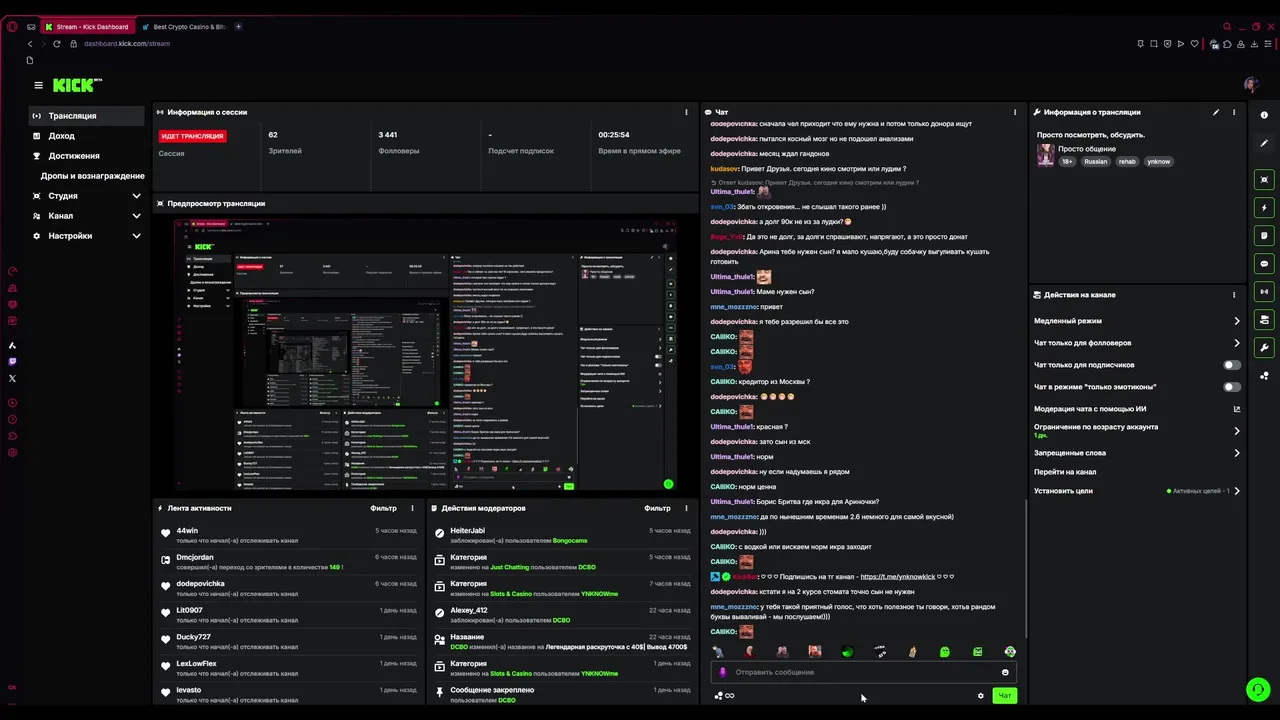This screenshot has height=720, width=1280.
Task: Open the emoji picker in the chat input
Action: click(x=1005, y=672)
